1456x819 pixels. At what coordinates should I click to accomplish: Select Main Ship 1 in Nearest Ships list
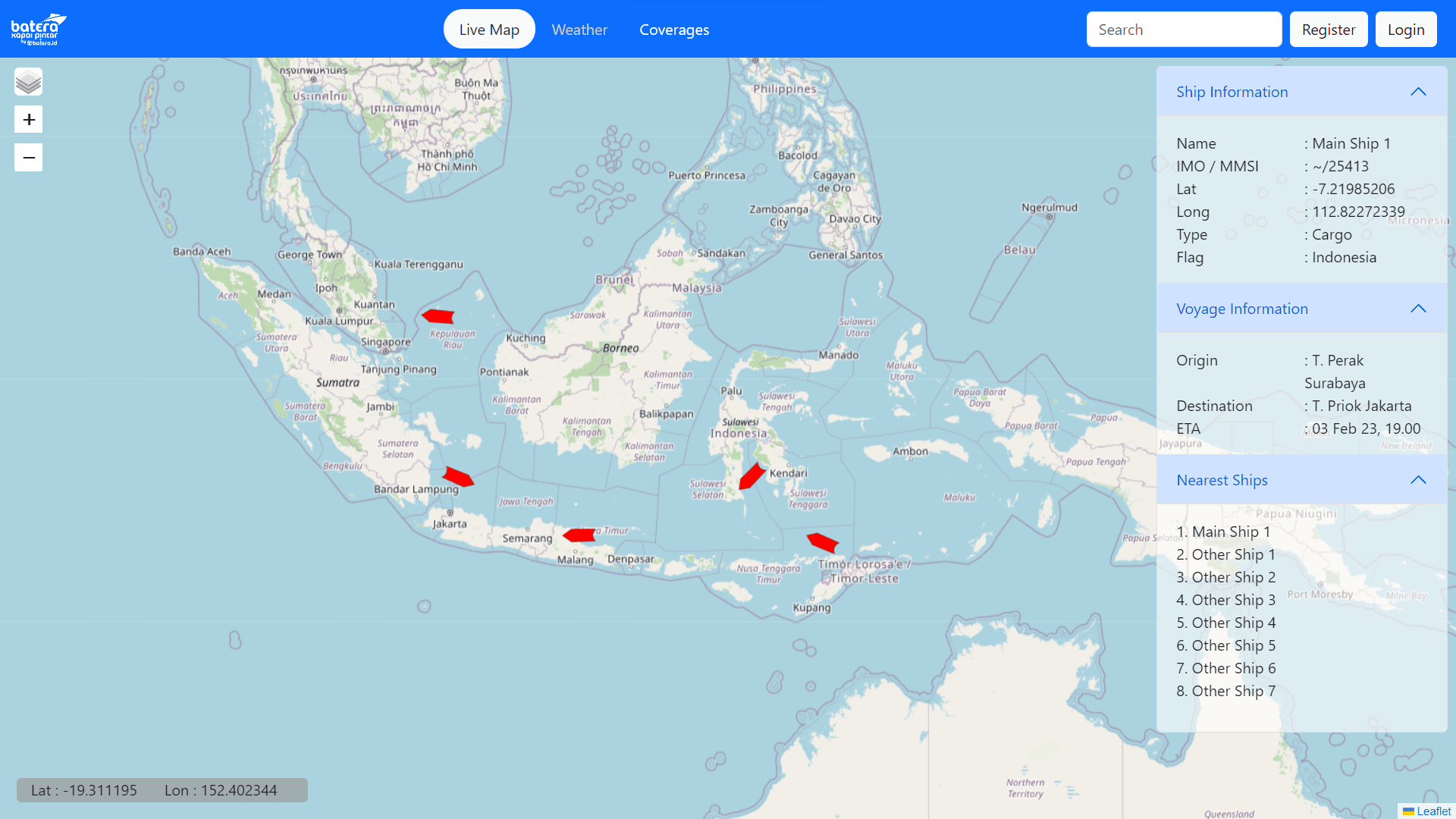pyautogui.click(x=1223, y=532)
